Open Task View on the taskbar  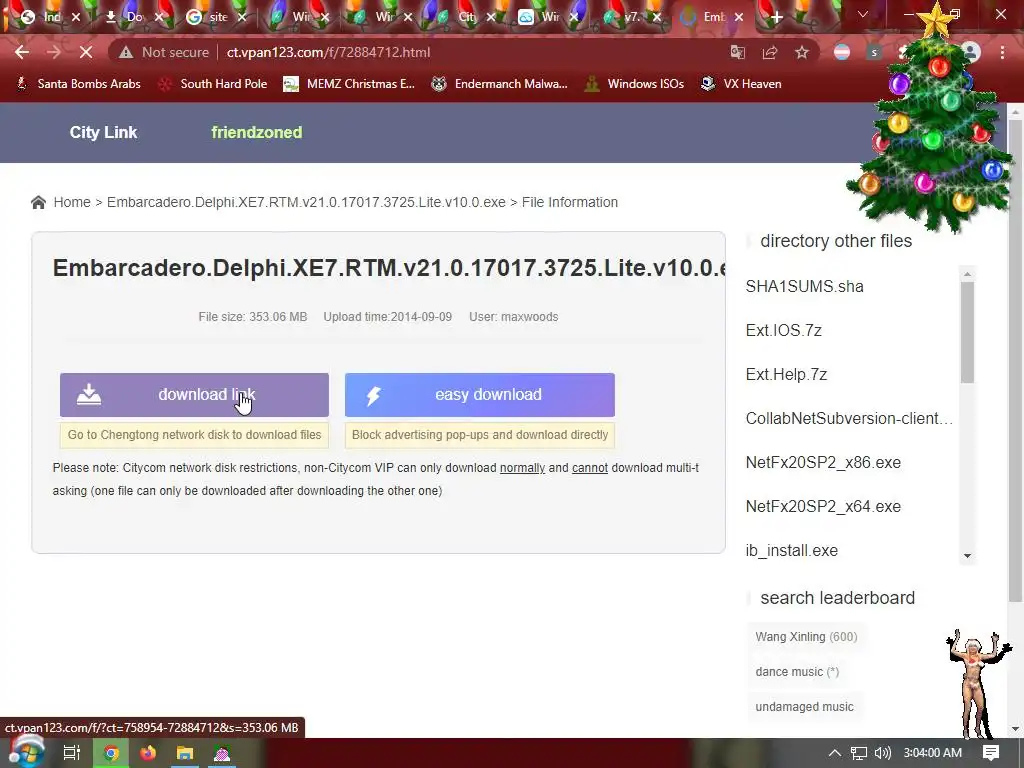click(x=71, y=753)
